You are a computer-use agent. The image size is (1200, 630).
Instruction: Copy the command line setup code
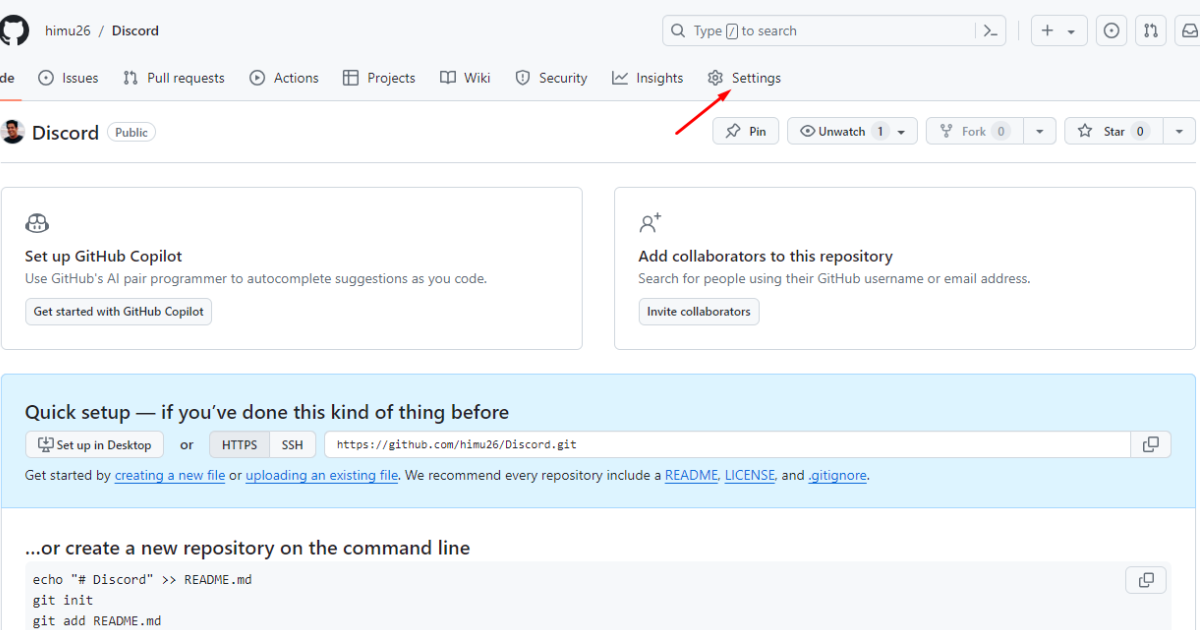[1146, 580]
